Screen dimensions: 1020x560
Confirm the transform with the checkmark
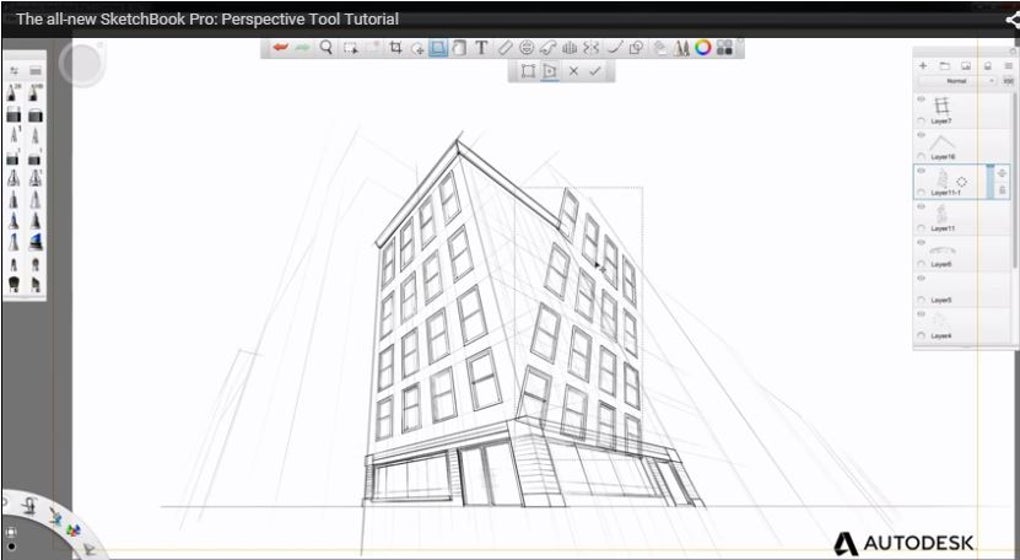pos(595,72)
